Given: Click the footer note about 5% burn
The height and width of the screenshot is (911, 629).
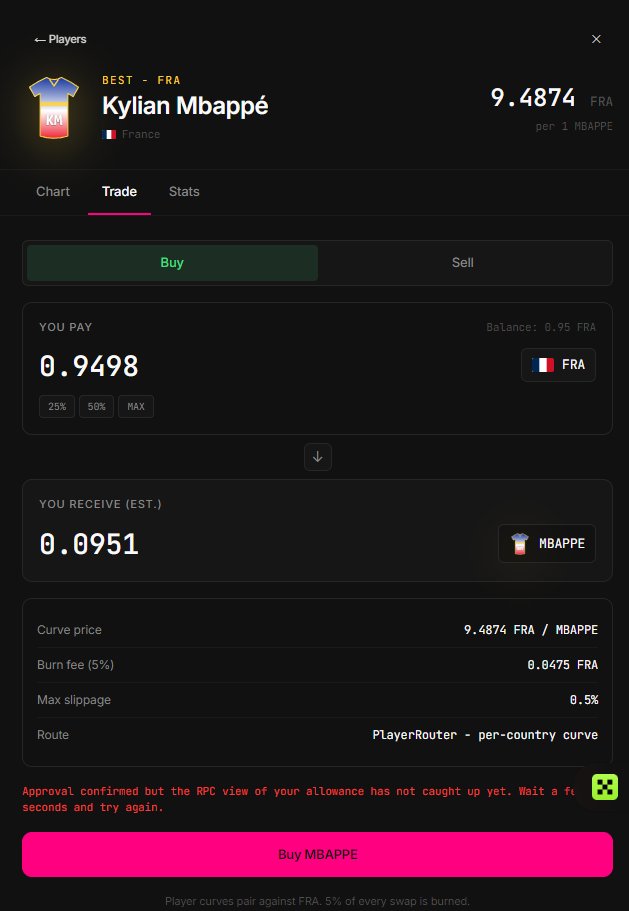Looking at the screenshot, I should (x=317, y=901).
